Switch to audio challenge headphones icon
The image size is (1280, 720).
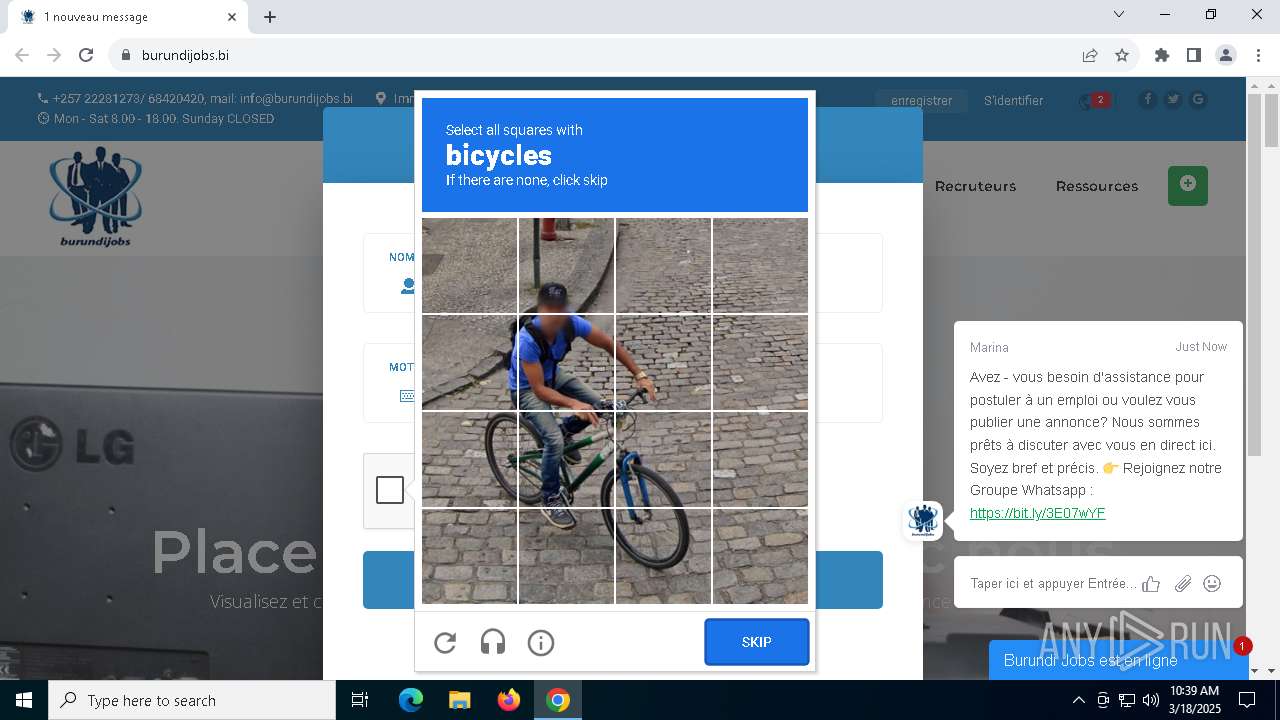click(x=493, y=643)
